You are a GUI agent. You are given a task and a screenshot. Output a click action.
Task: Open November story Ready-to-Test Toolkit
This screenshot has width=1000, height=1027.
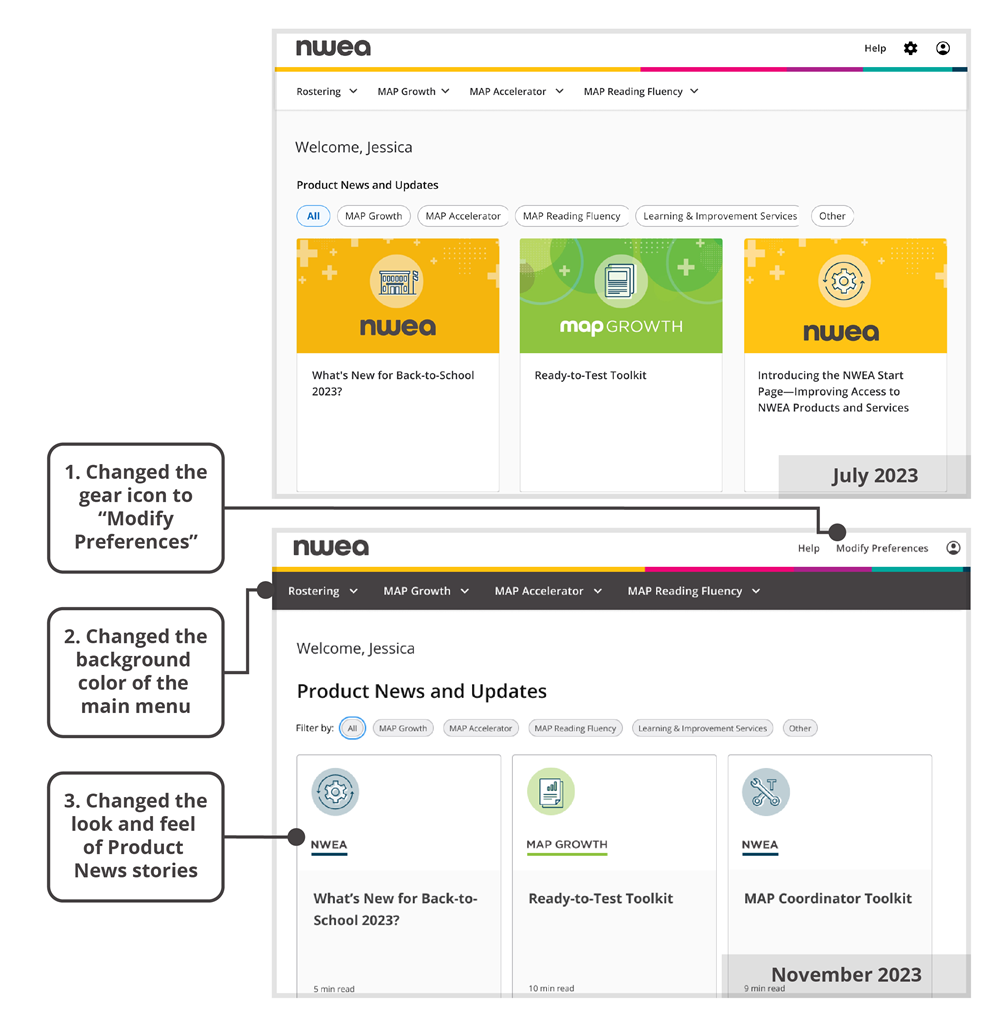[601, 899]
